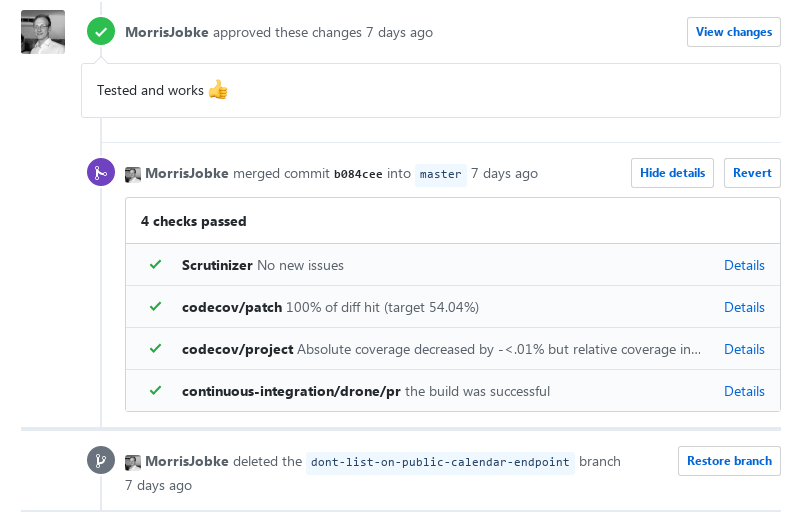Click the gray branch deleted icon
The width and height of the screenshot is (810, 519).
coord(101,460)
